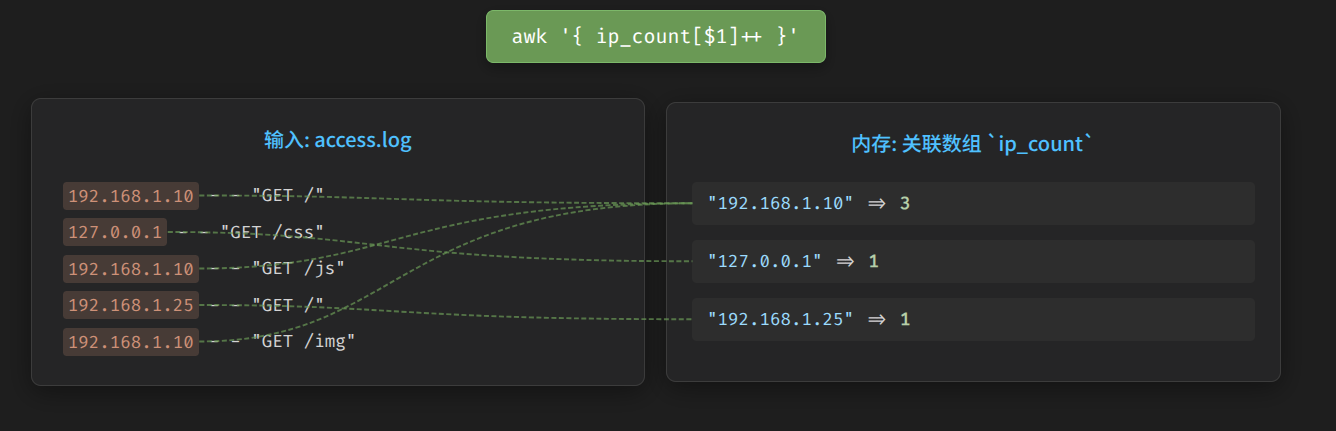The width and height of the screenshot is (1336, 431).
Task: Click the awk ip_count command box
Action: 655,37
